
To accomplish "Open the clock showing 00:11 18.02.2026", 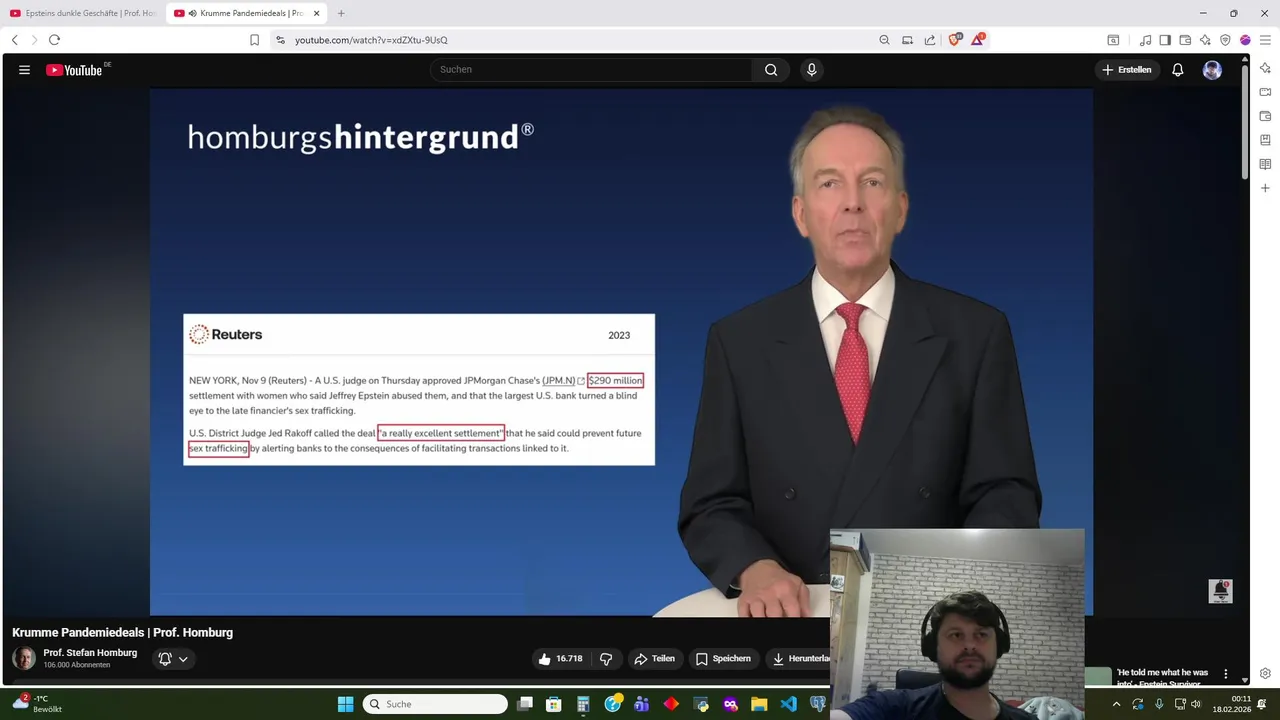I will pos(1232,704).
